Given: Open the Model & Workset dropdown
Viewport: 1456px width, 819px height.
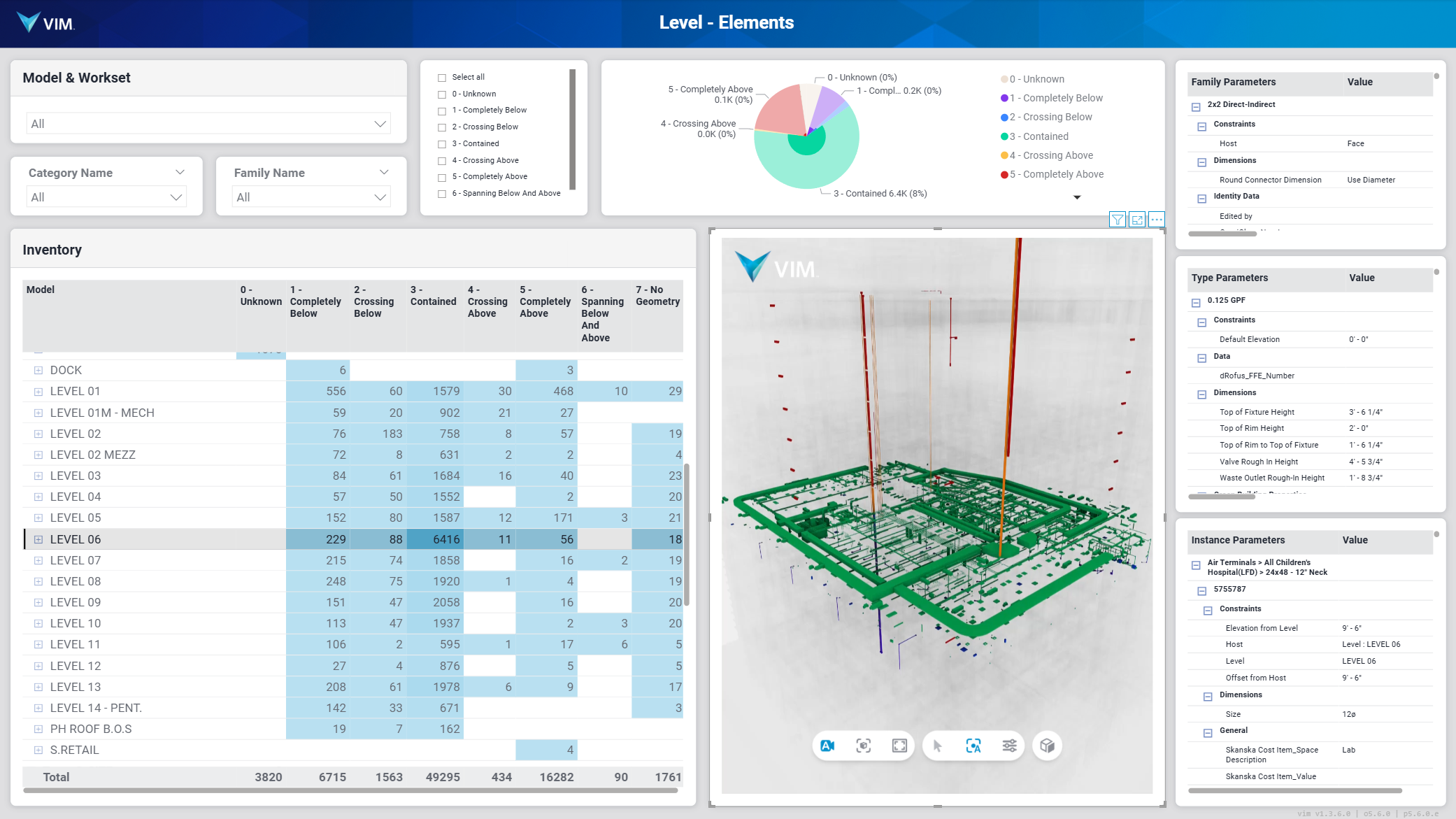Looking at the screenshot, I should [x=208, y=124].
